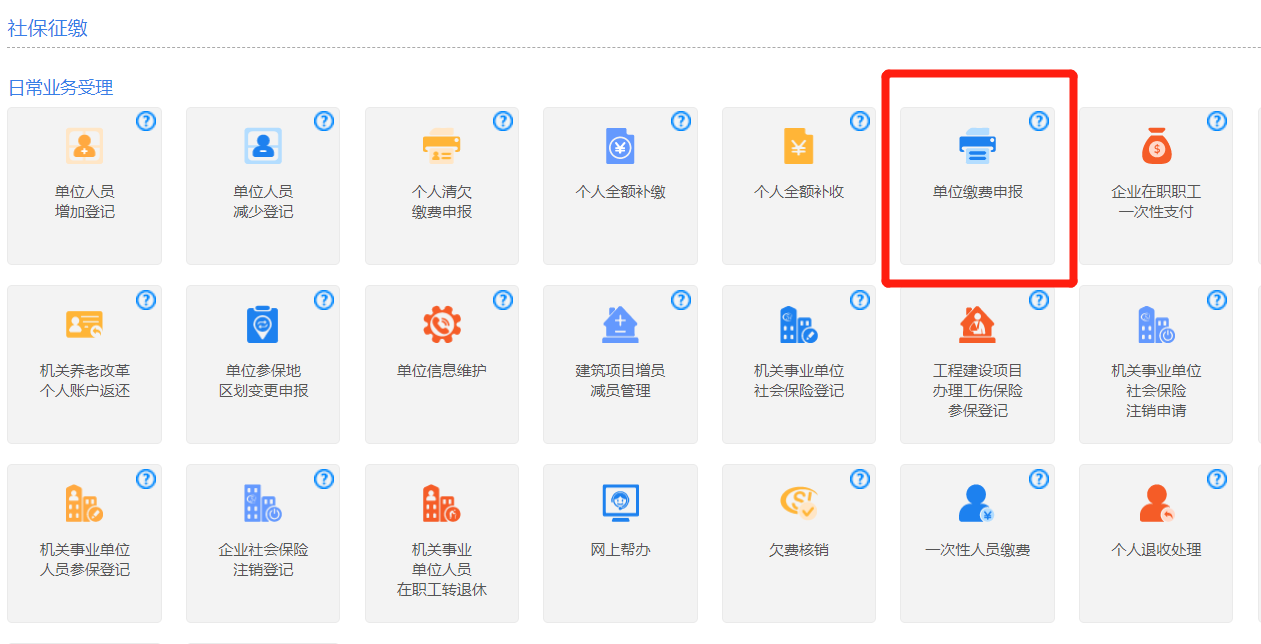This screenshot has width=1261, height=644.
Task: Click the 社保征缴 page title
Action: (48, 28)
